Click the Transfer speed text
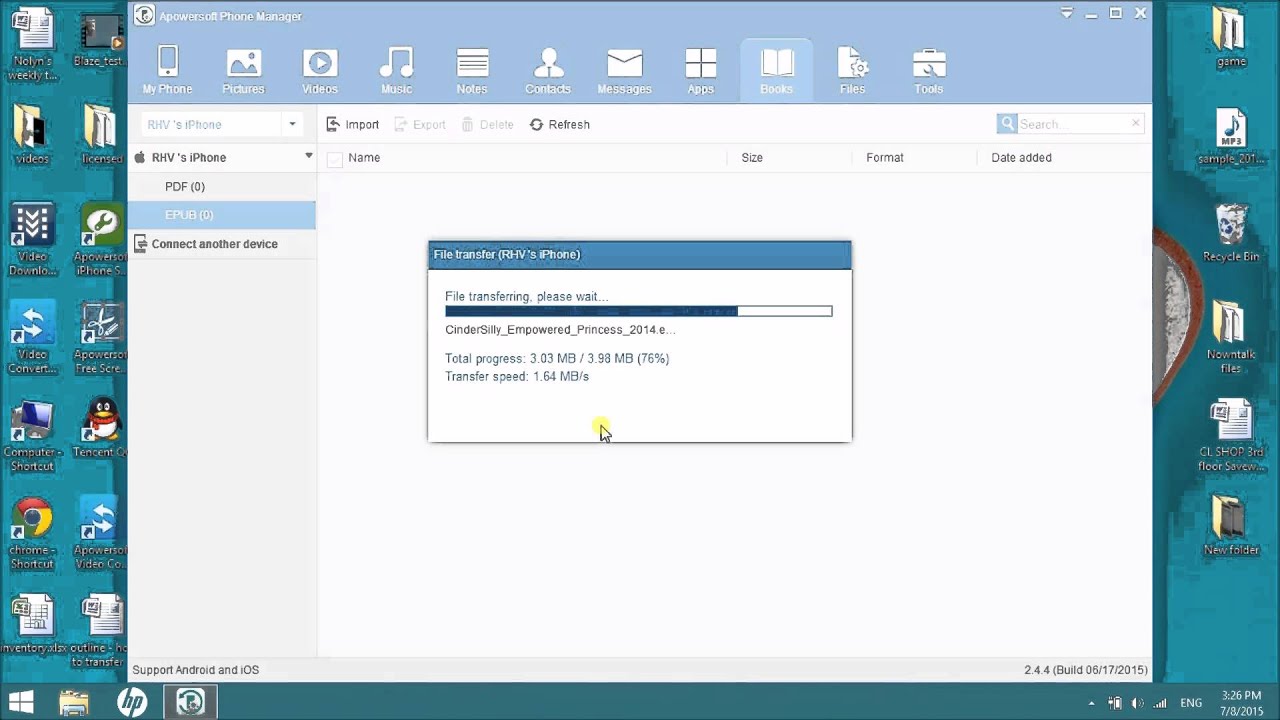This screenshot has width=1280, height=720. (517, 377)
